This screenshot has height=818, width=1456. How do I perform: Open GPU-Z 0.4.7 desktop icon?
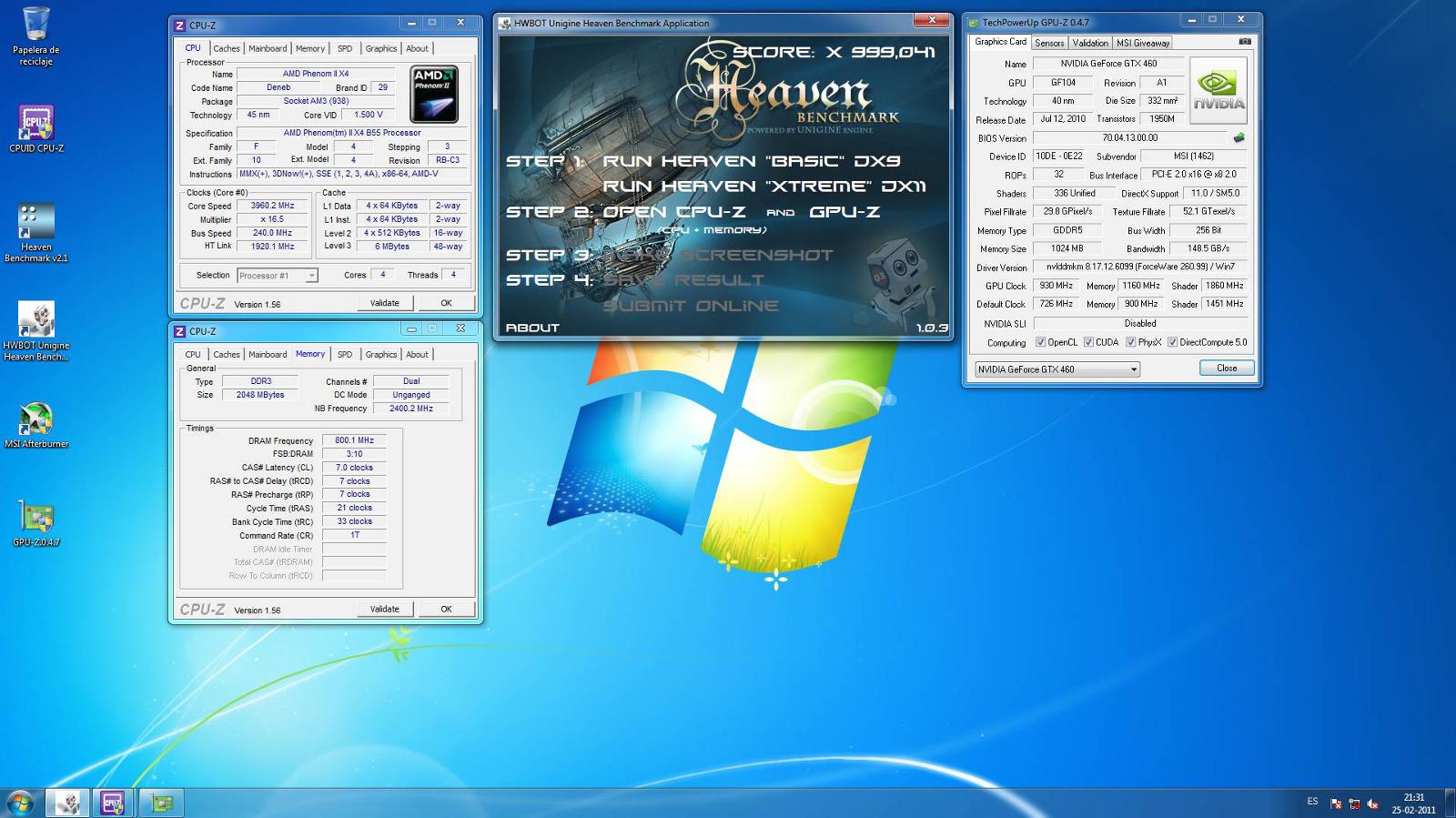(36, 523)
